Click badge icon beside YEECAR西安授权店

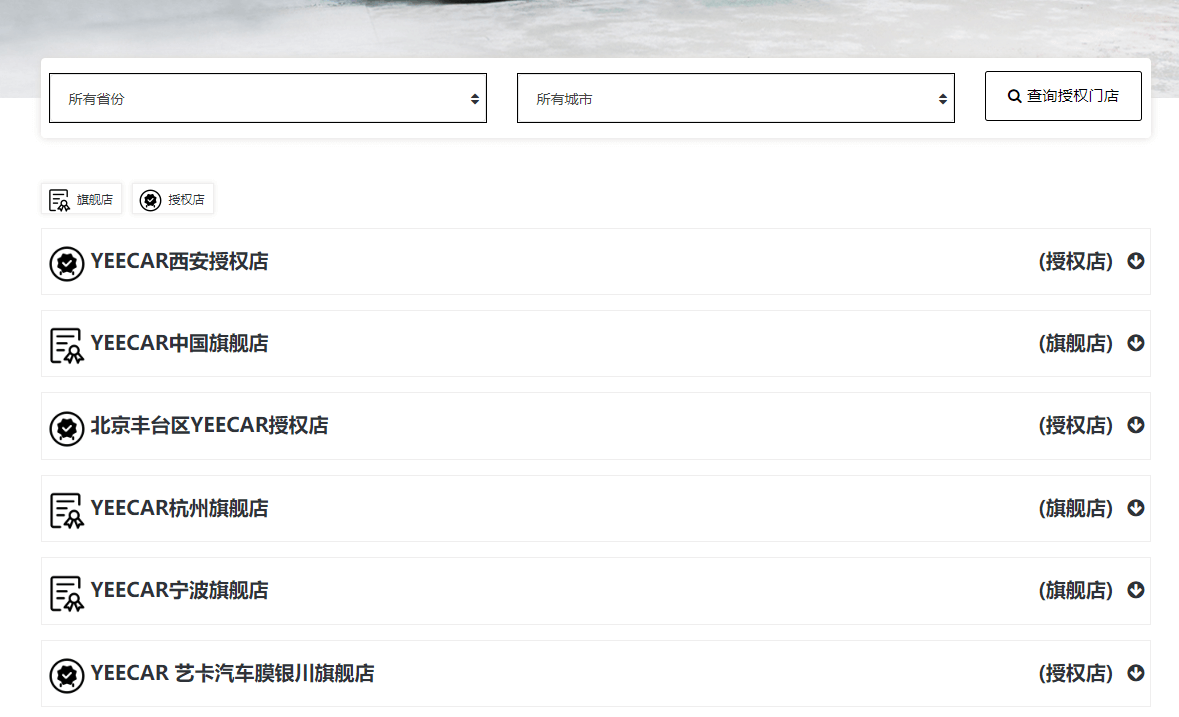click(x=67, y=264)
